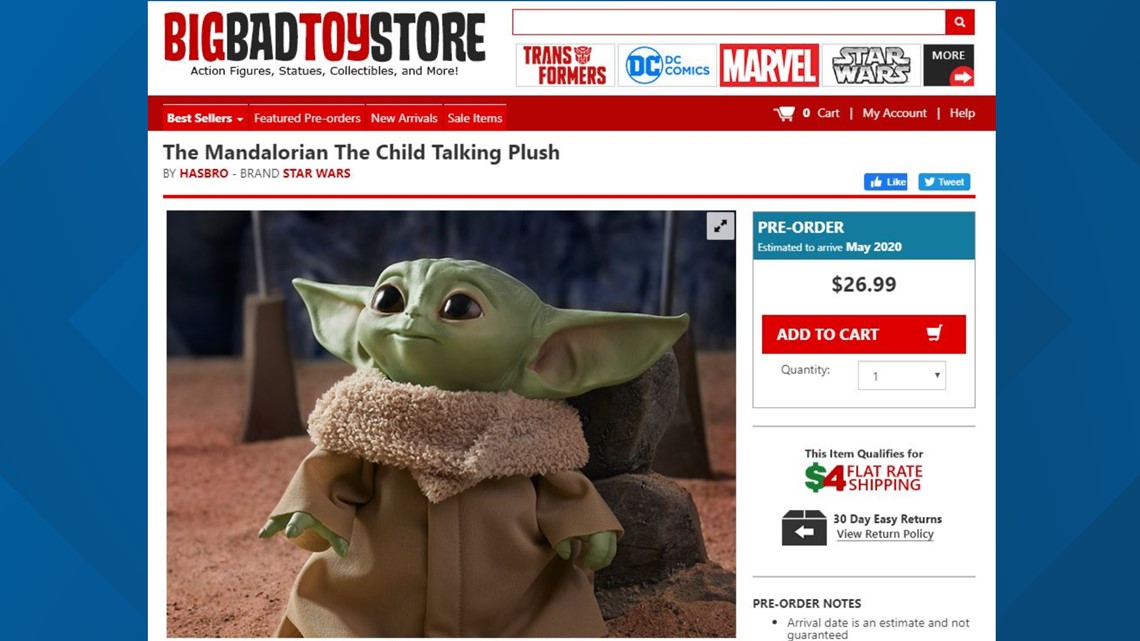Open the Quantity dropdown selector
1140x641 pixels.
(x=902, y=376)
